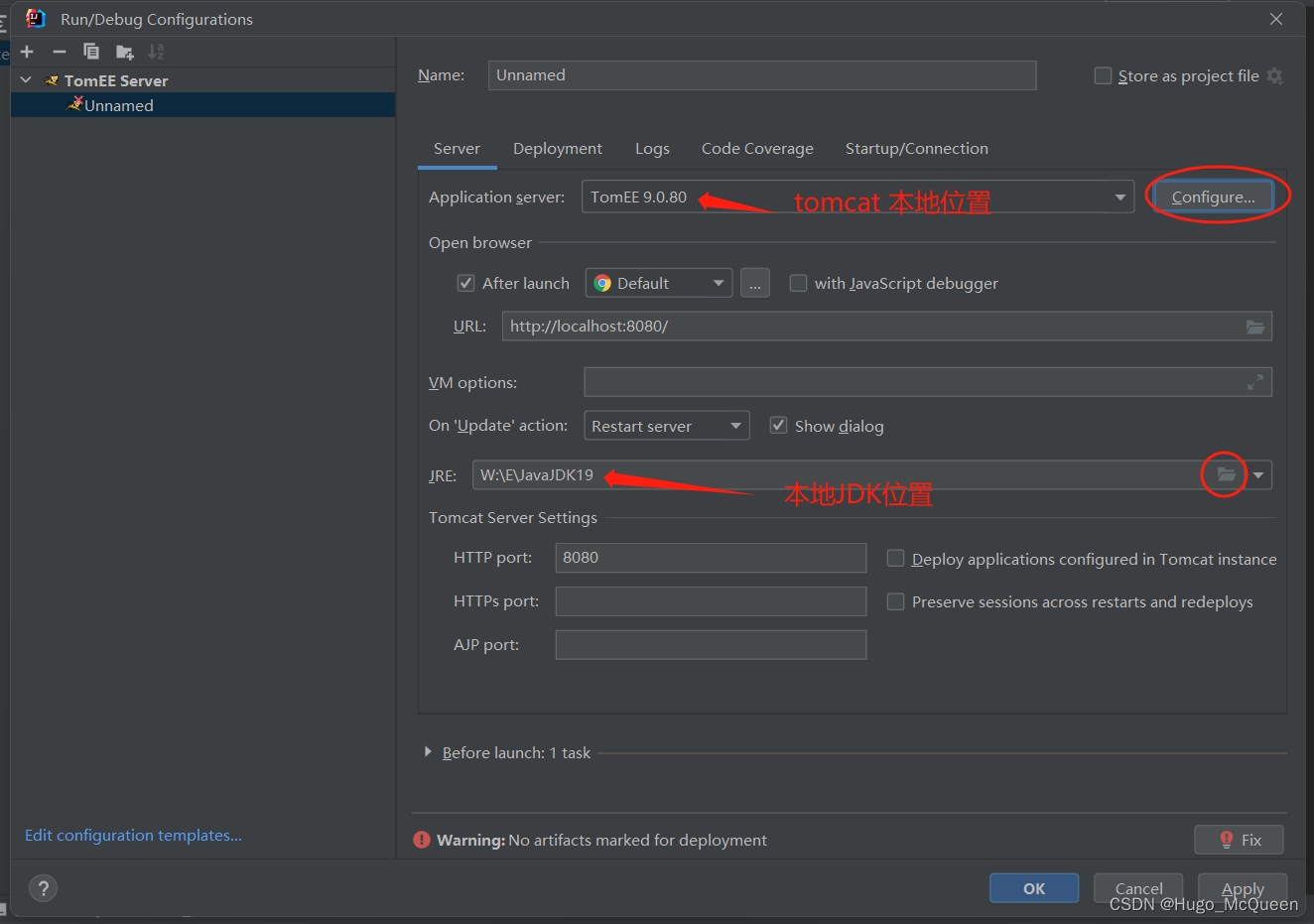Click the Fix button
The height and width of the screenshot is (924, 1314).
pyautogui.click(x=1240, y=840)
